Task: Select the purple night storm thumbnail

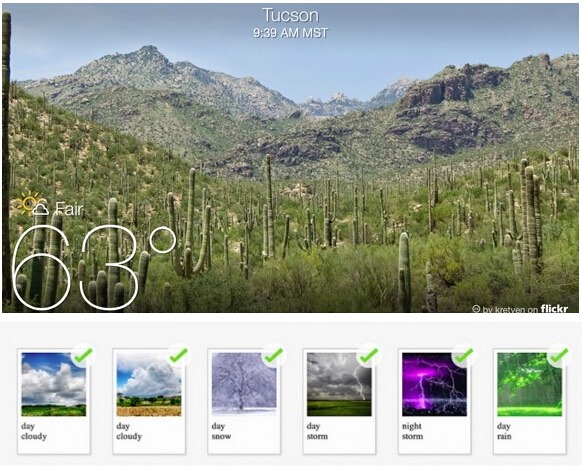Action: (434, 384)
